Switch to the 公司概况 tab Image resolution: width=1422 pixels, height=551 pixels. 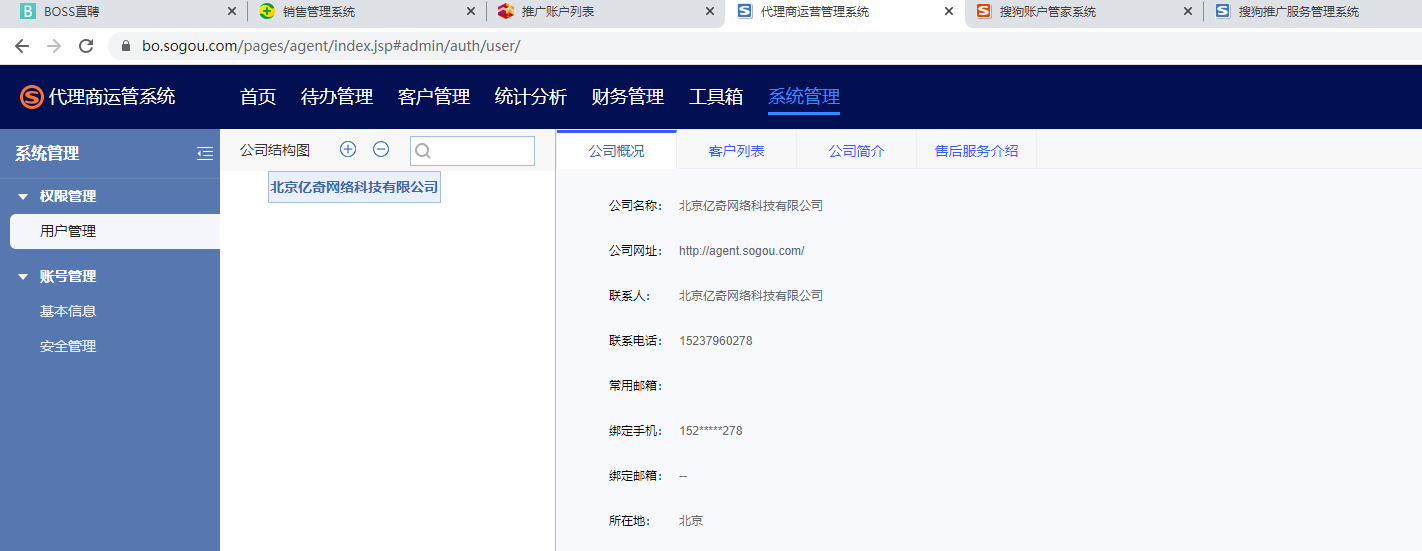point(617,151)
